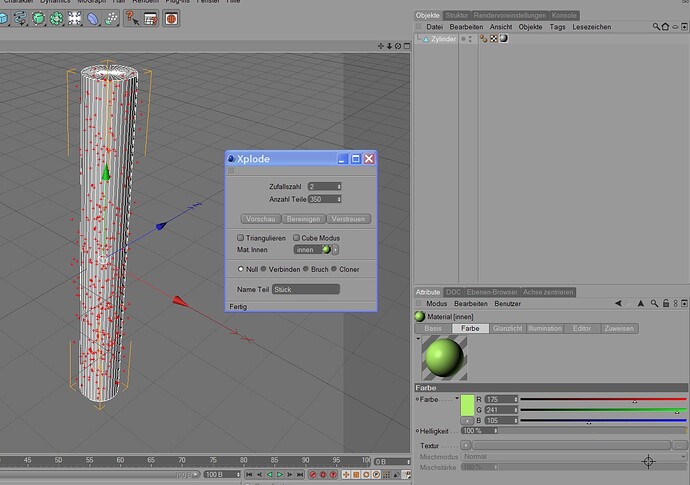Screen dimensions: 690x485
Task: Click the viewport move camera icon
Action: coord(381,46)
